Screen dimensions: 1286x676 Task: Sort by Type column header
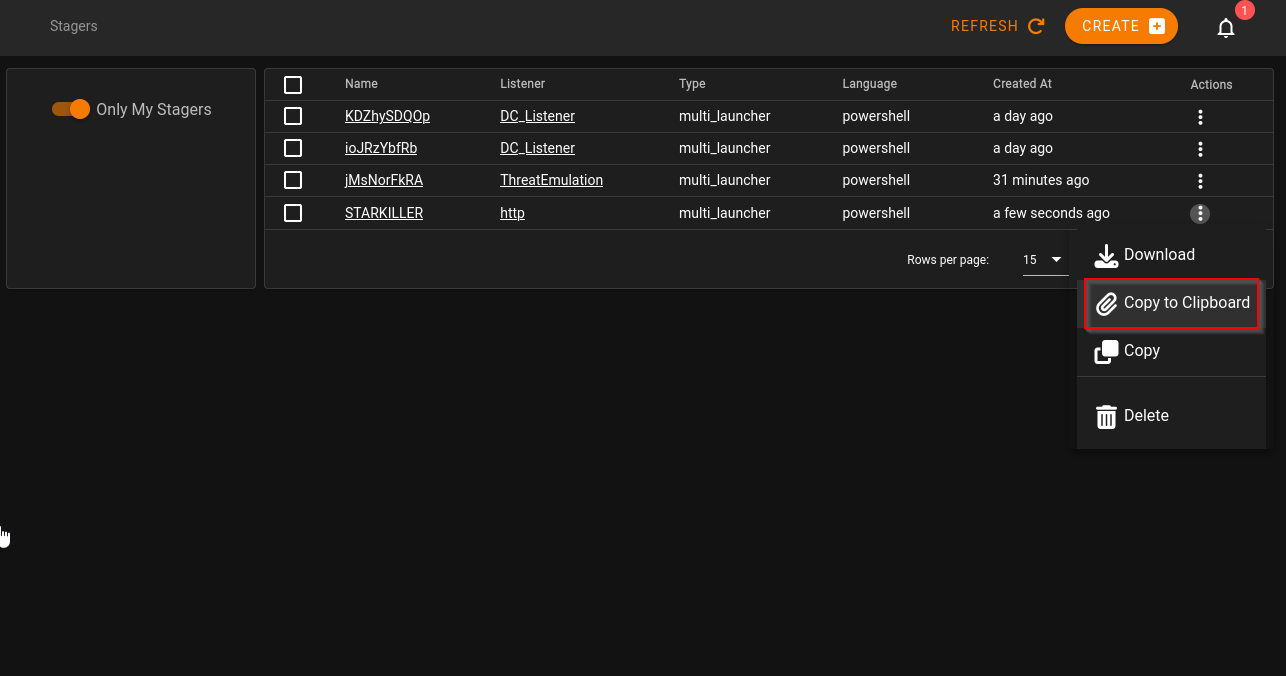click(692, 84)
